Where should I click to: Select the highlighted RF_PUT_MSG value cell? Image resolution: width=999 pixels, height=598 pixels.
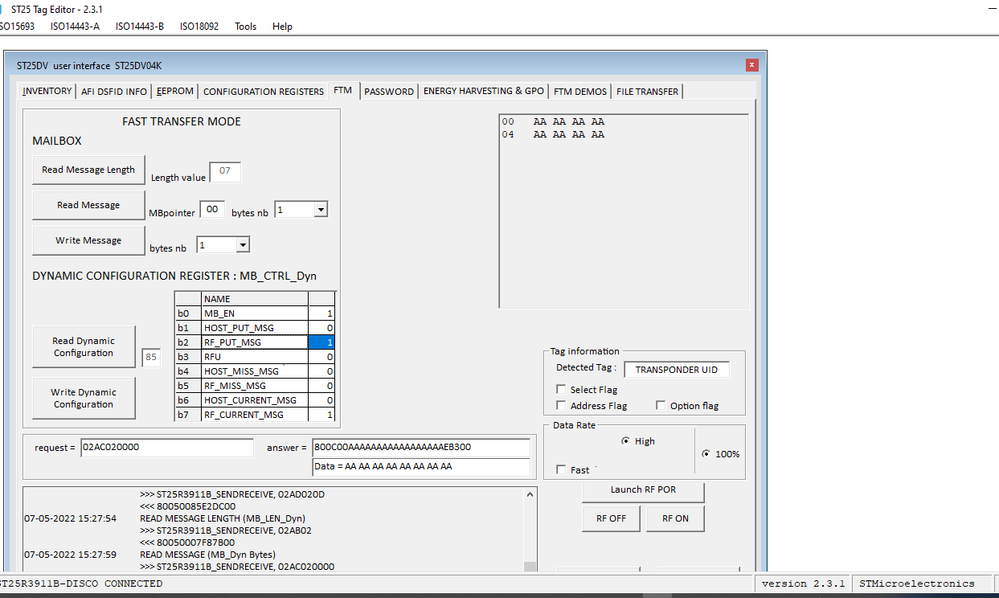[321, 343]
